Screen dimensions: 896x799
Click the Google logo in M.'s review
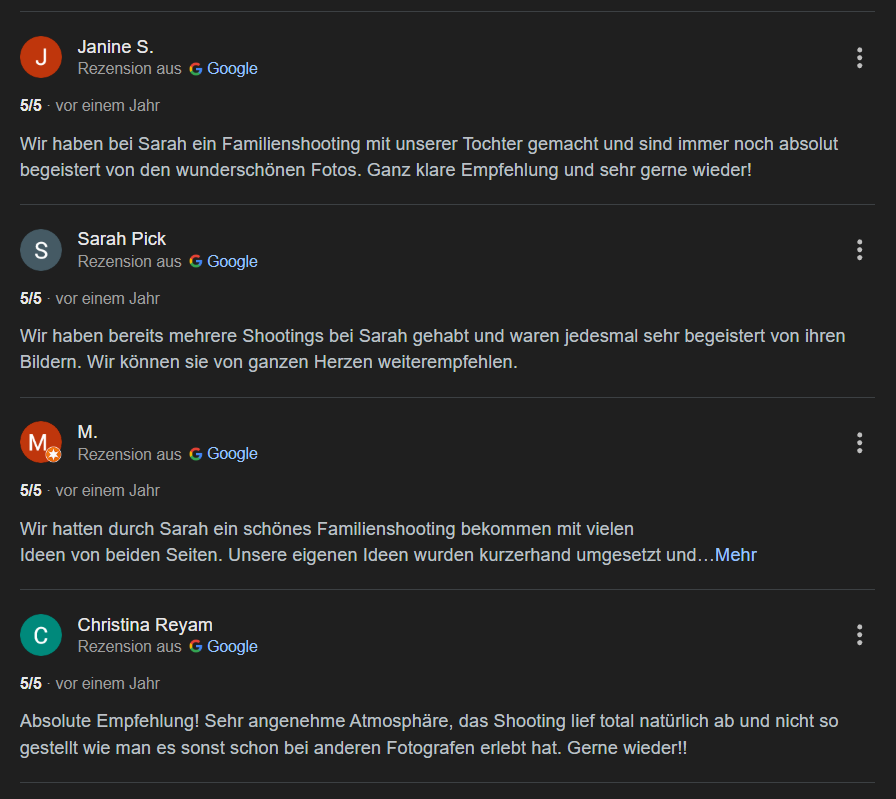[196, 454]
